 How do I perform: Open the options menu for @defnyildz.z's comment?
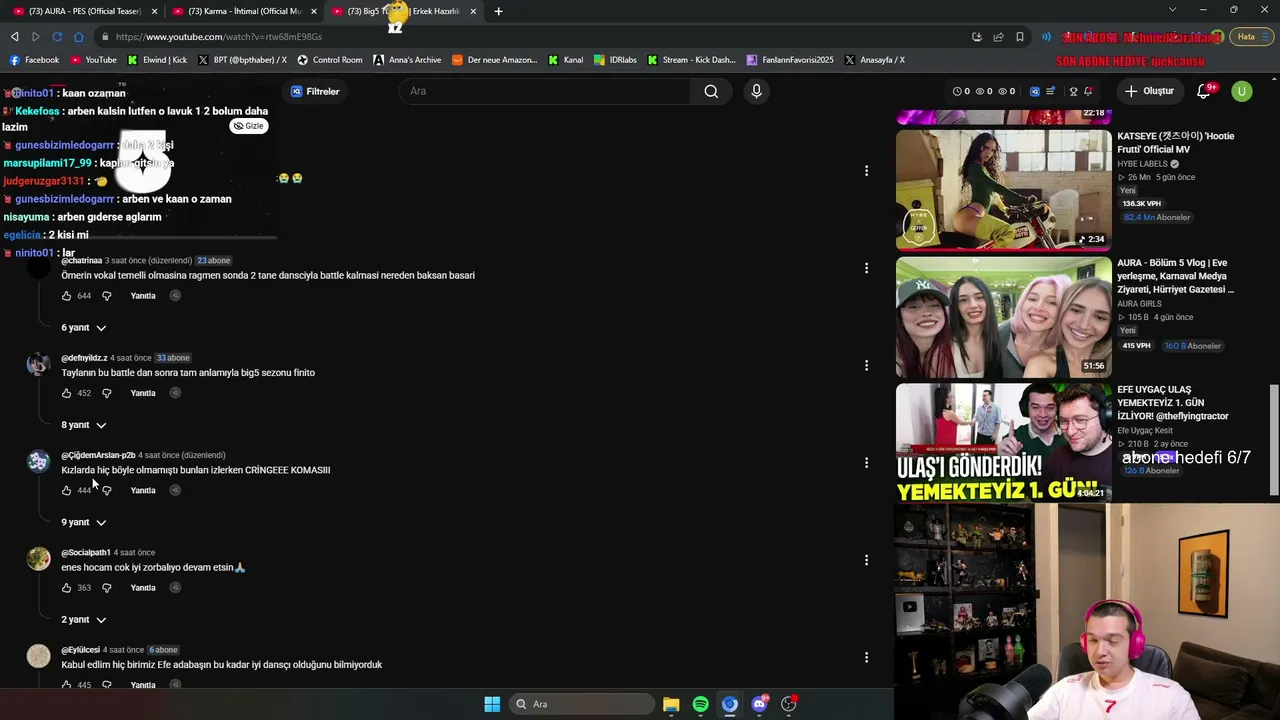pyautogui.click(x=866, y=365)
